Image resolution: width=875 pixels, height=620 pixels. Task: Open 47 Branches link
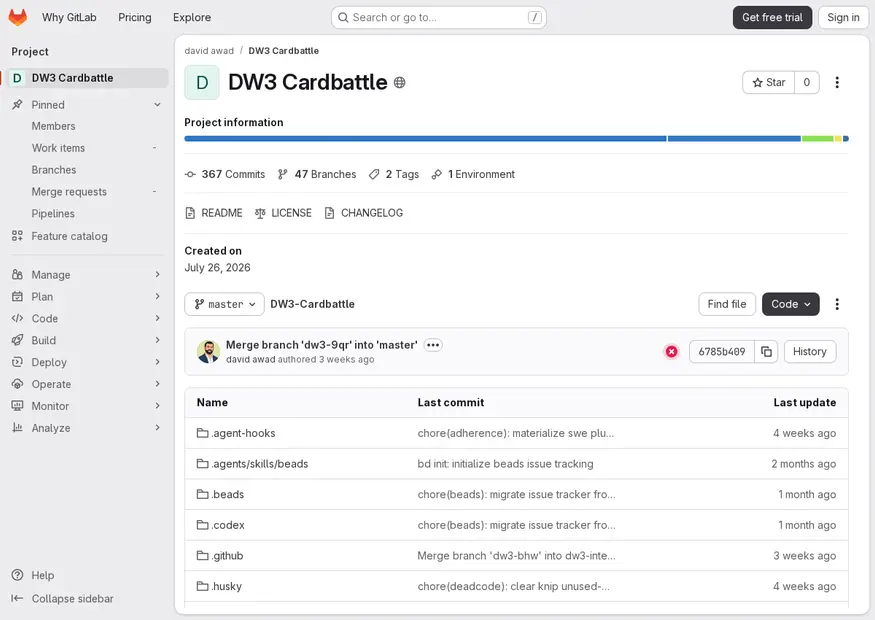[x=317, y=174]
